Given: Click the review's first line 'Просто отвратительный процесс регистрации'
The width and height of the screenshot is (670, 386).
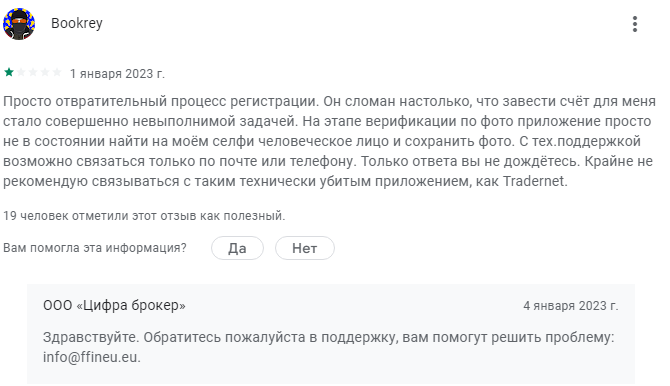Looking at the screenshot, I should [x=161, y=102].
